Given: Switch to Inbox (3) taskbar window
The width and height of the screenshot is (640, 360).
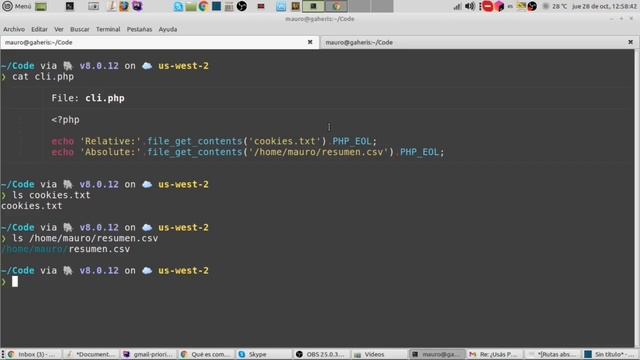Looking at the screenshot, I should (x=33, y=354).
